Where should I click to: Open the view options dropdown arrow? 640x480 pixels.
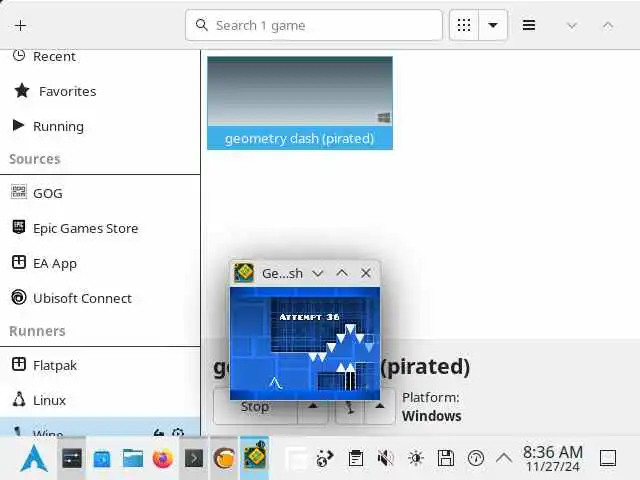coord(493,25)
